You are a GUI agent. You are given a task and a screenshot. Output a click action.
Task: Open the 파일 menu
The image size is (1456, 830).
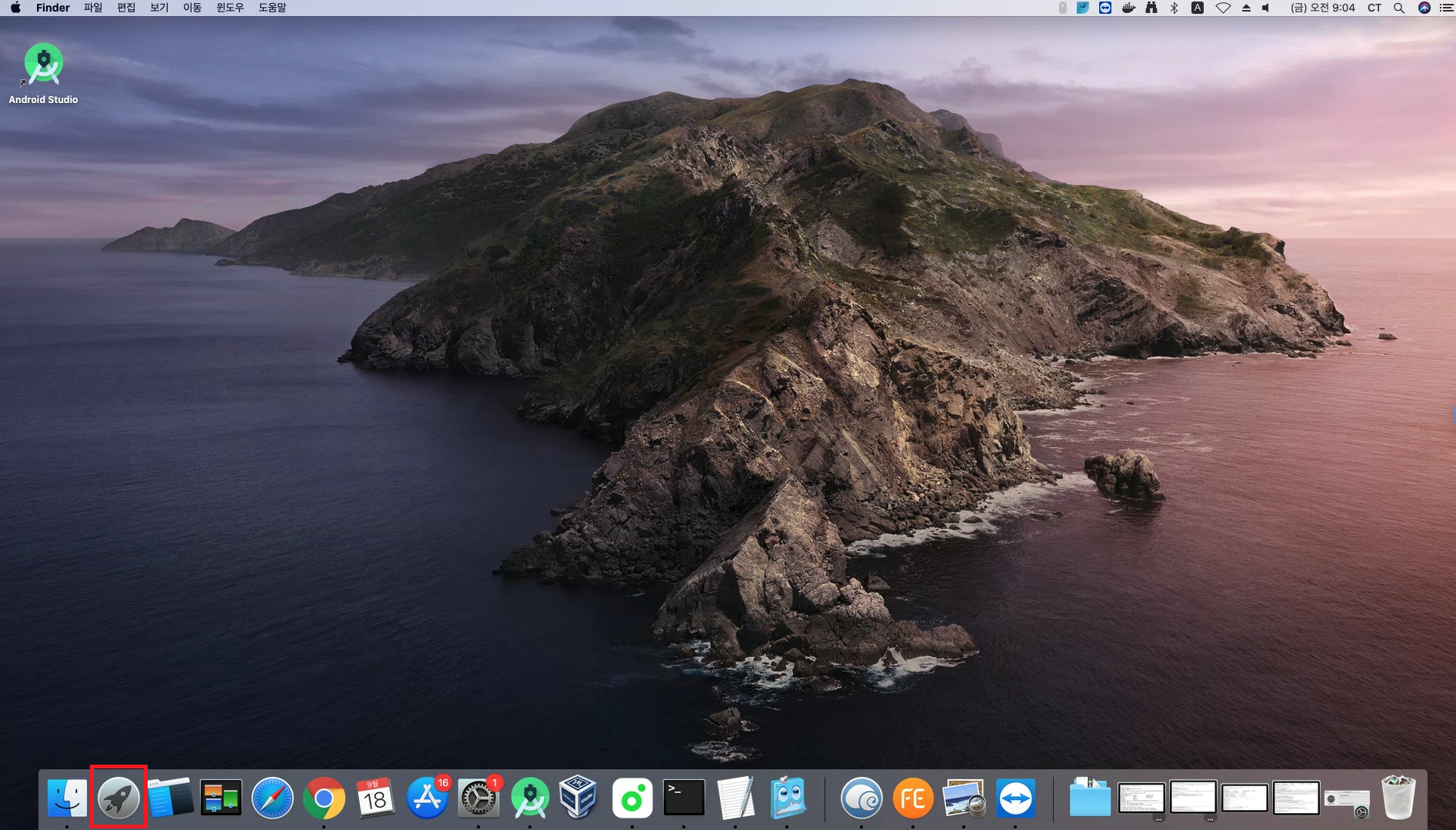(x=93, y=8)
